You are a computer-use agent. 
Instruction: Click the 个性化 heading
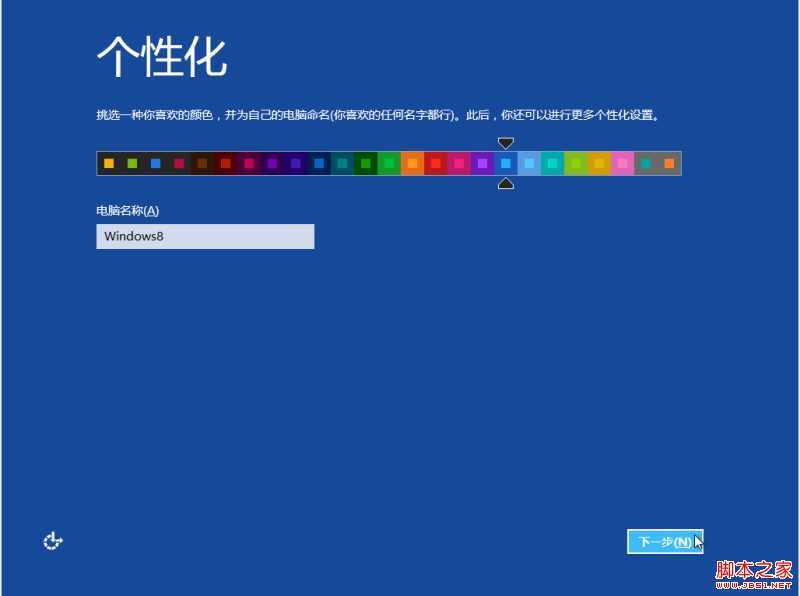pos(162,55)
